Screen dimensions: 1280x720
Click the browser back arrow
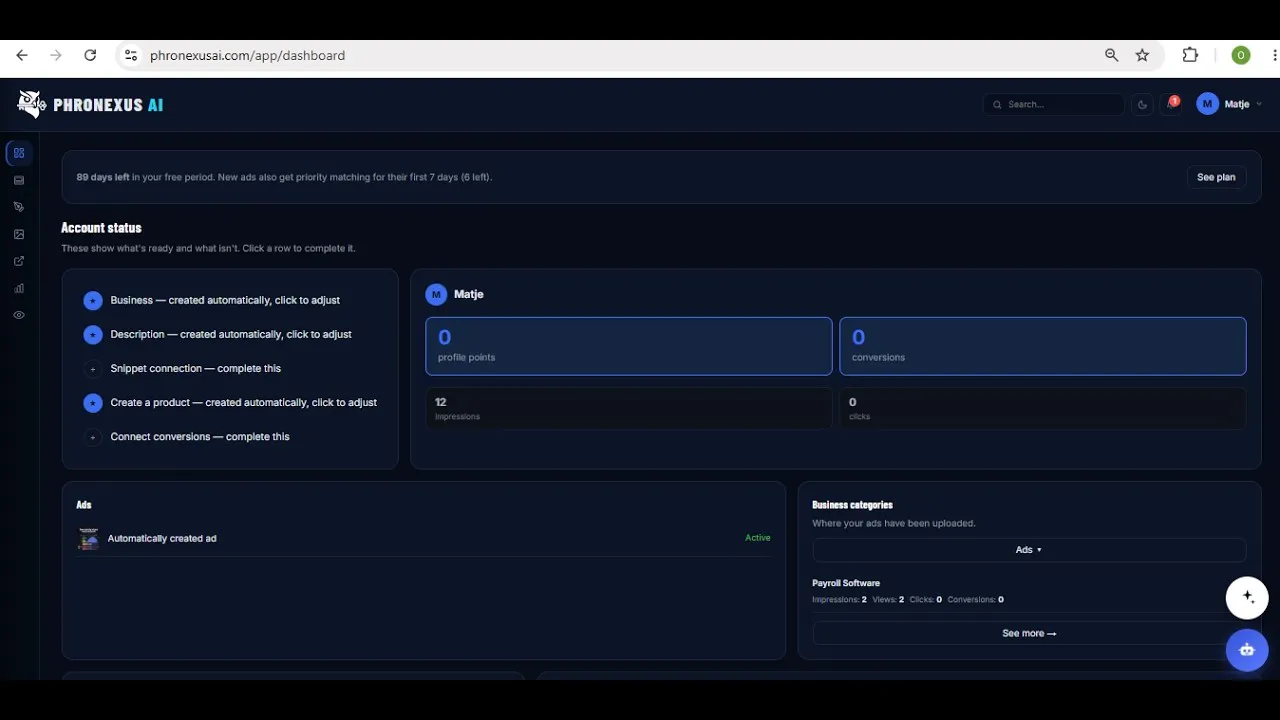click(x=22, y=56)
